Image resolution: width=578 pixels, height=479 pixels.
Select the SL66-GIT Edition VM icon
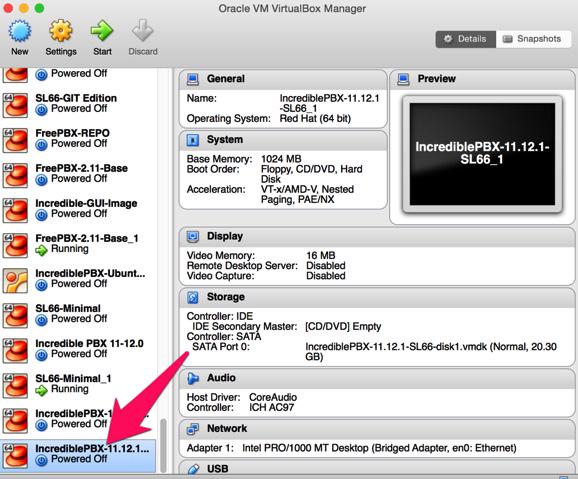(15, 105)
